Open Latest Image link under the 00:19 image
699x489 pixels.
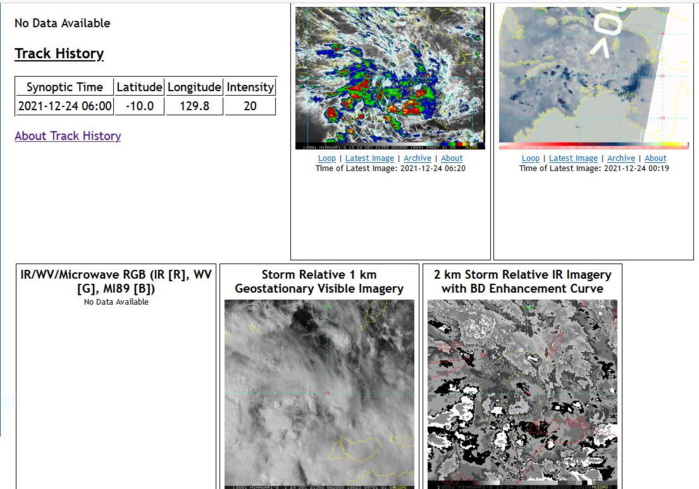click(x=573, y=158)
